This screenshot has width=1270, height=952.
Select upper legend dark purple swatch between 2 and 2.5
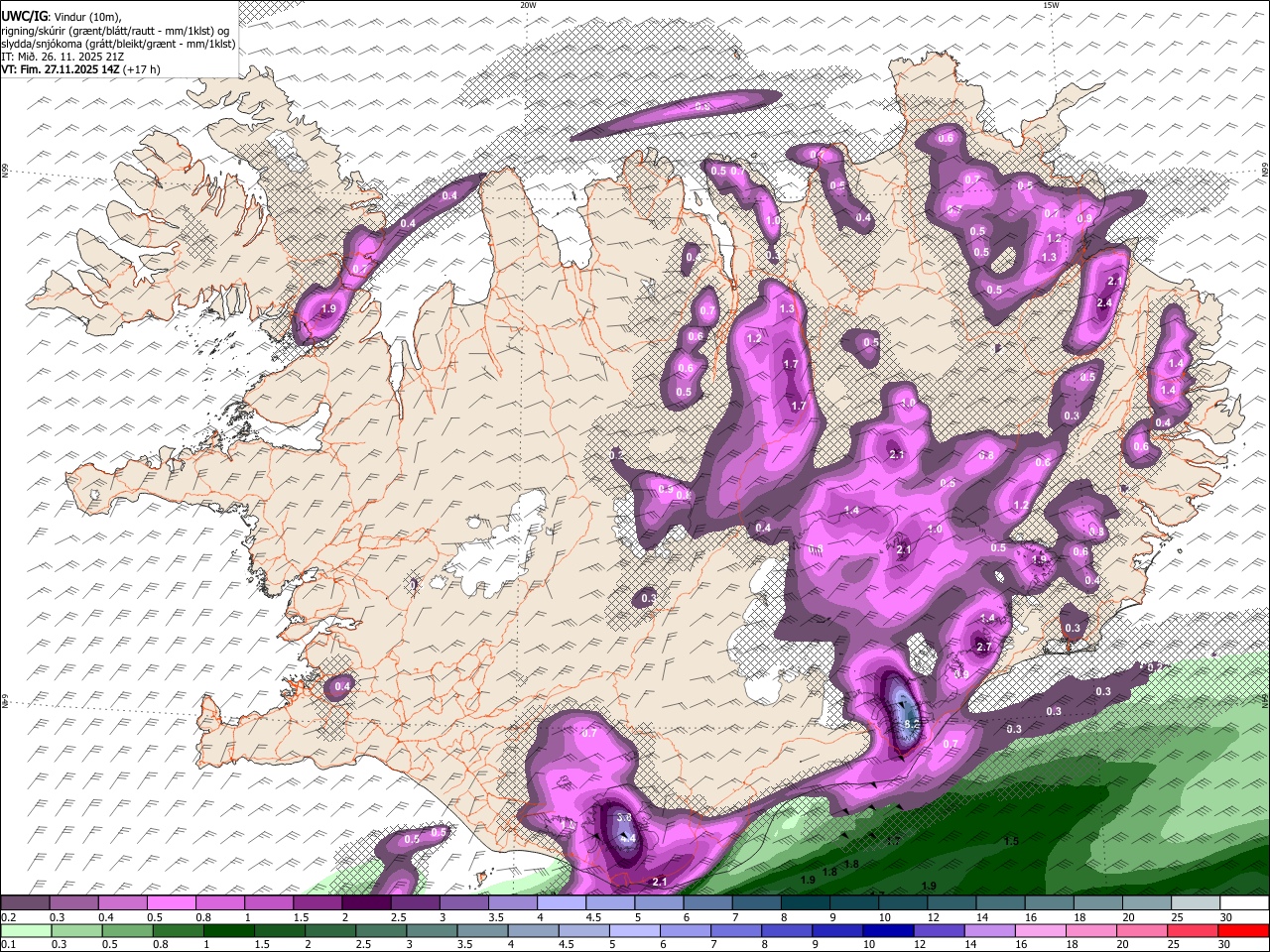pos(365,903)
